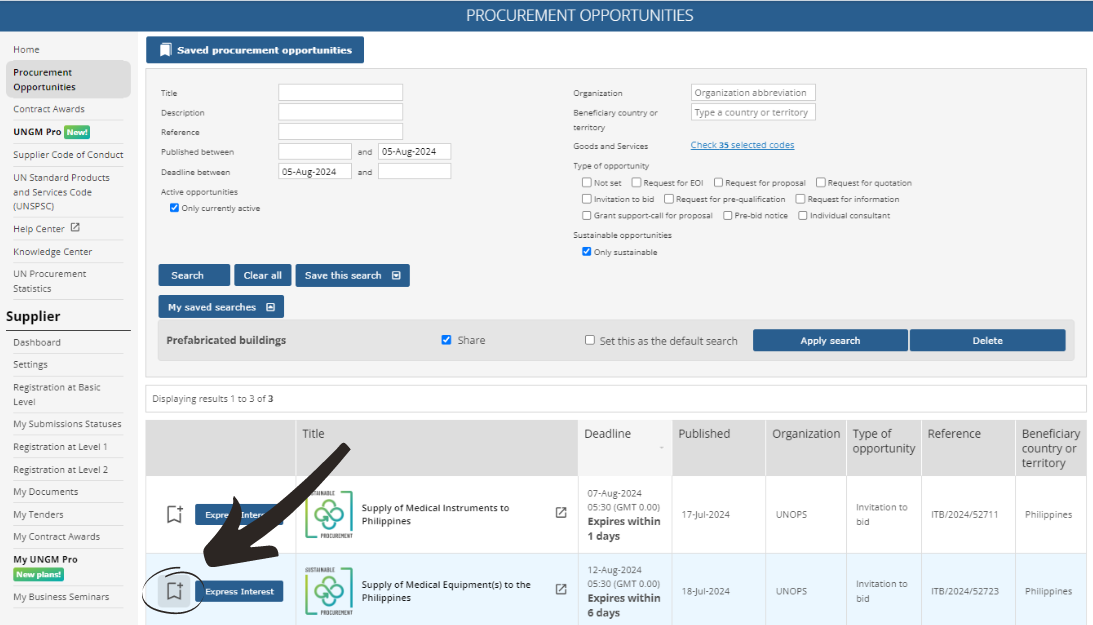The height and width of the screenshot is (625, 1093).
Task: Open Check 35 selected codes link
Action: click(742, 145)
